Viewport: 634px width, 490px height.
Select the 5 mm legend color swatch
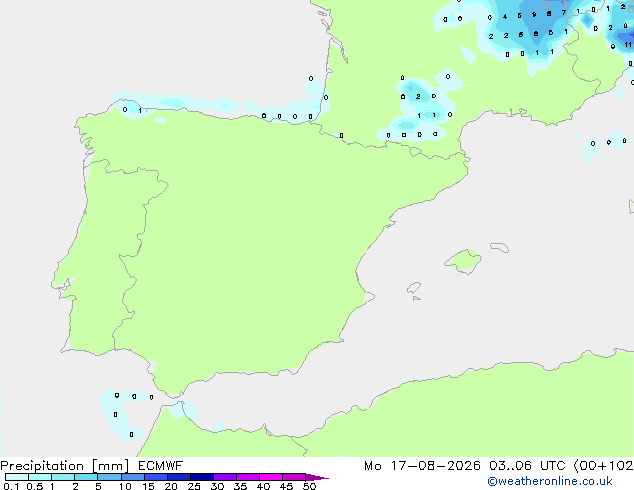[x=109, y=477]
